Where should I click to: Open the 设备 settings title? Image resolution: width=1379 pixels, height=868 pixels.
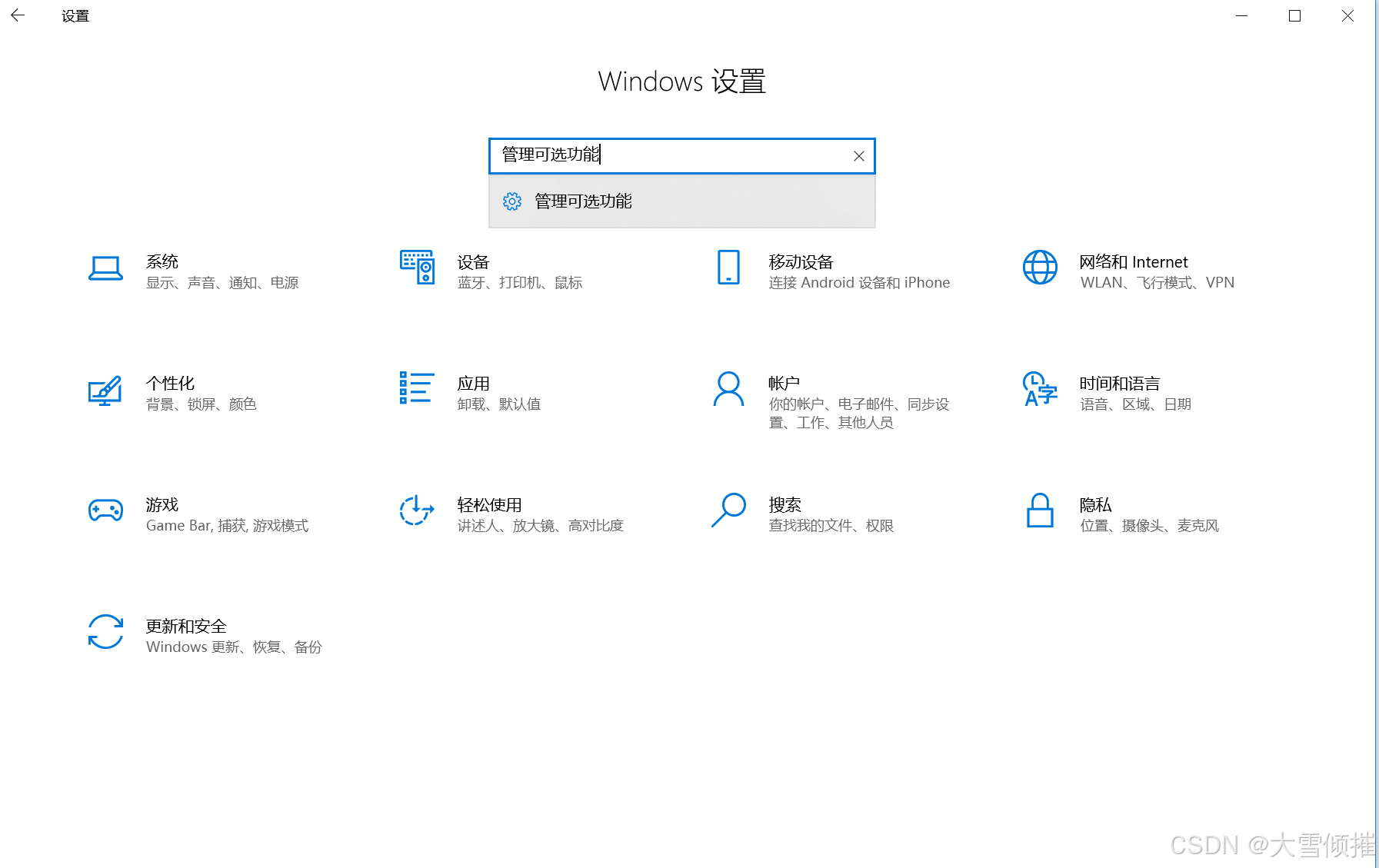474,261
